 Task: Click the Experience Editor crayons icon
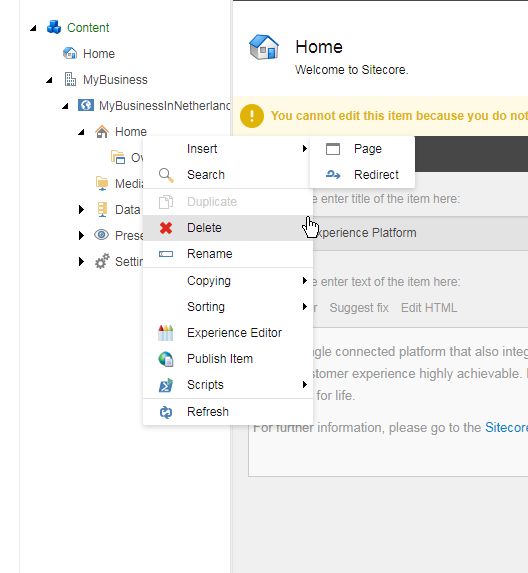[166, 333]
